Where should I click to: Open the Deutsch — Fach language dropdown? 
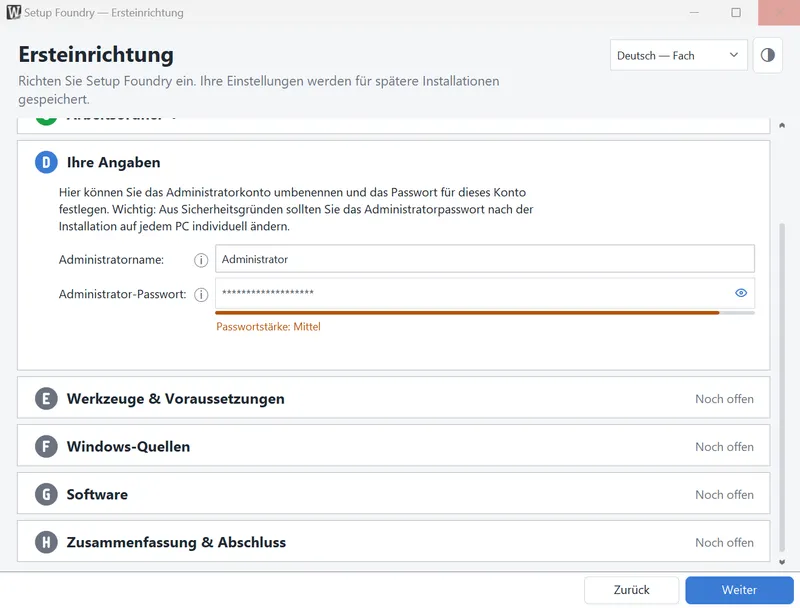[x=678, y=55]
